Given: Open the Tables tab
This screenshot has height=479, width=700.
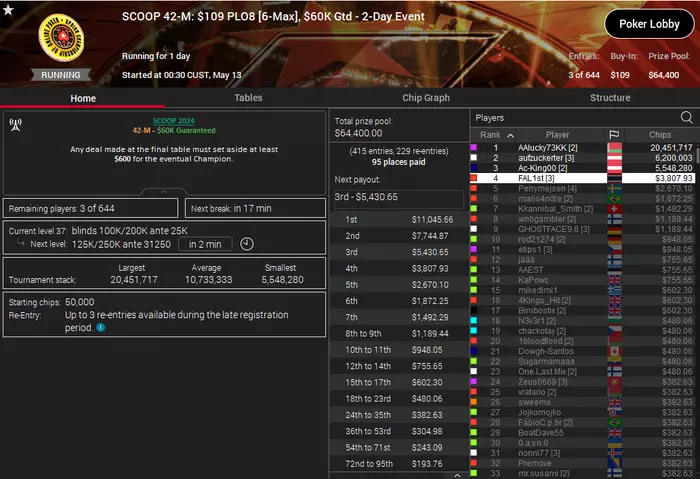Looking at the screenshot, I should pyautogui.click(x=248, y=98).
